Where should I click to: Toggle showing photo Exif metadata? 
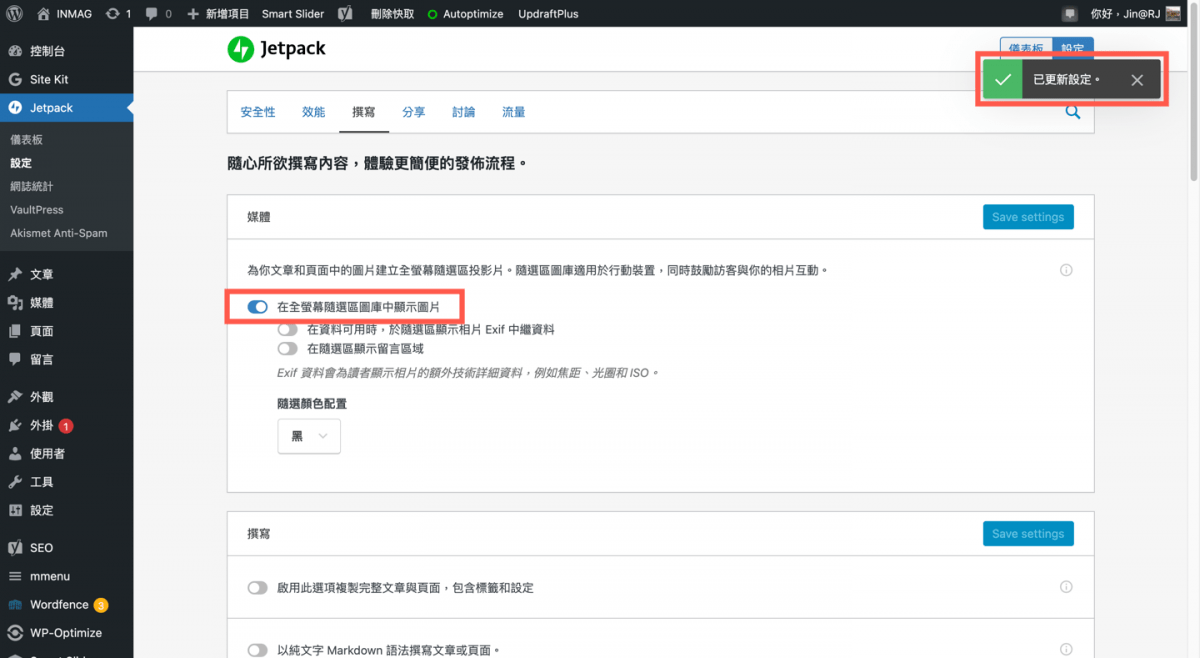pyautogui.click(x=288, y=329)
